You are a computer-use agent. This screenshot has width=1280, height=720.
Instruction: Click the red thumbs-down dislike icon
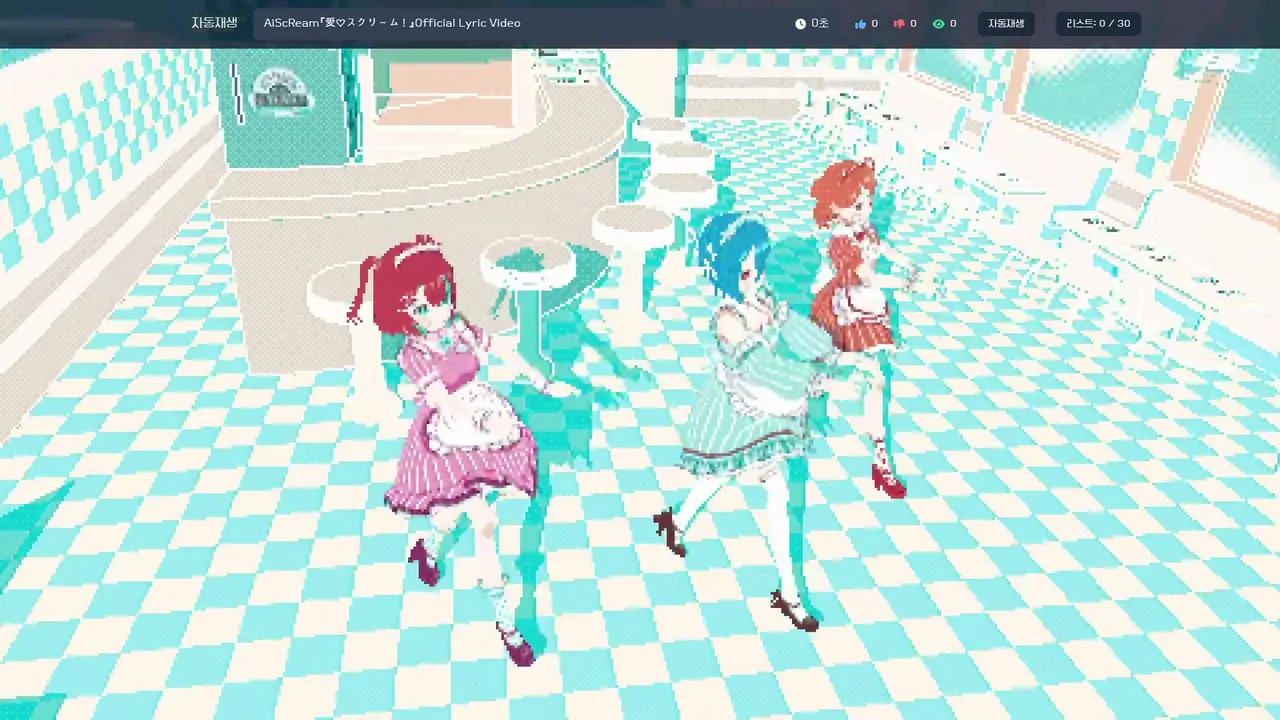[899, 23]
